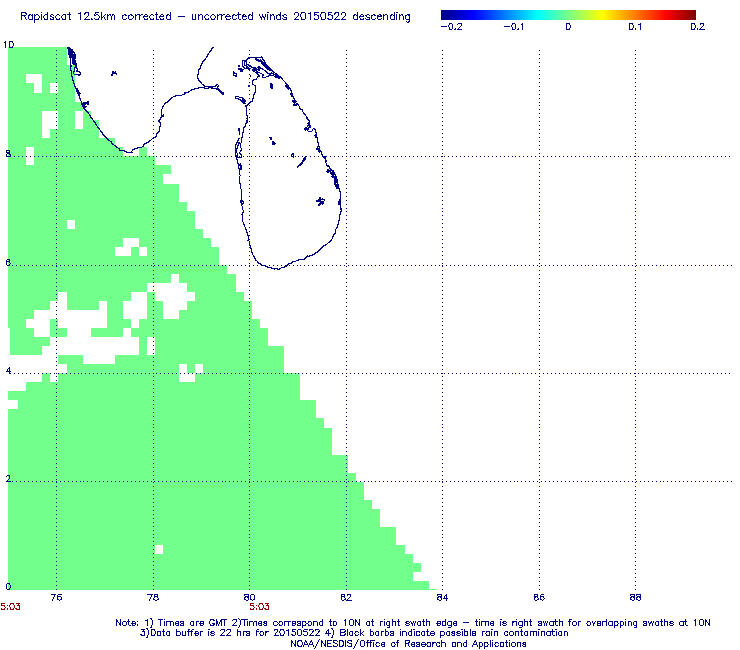Click the colorbar label -0.2

pyautogui.click(x=451, y=27)
